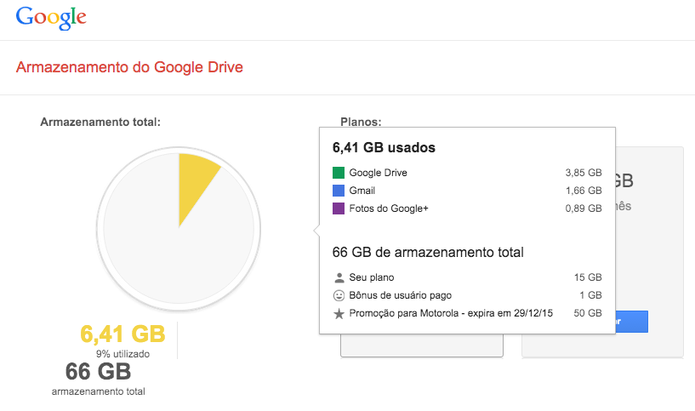
Task: Click the Google logo
Action: 51,18
